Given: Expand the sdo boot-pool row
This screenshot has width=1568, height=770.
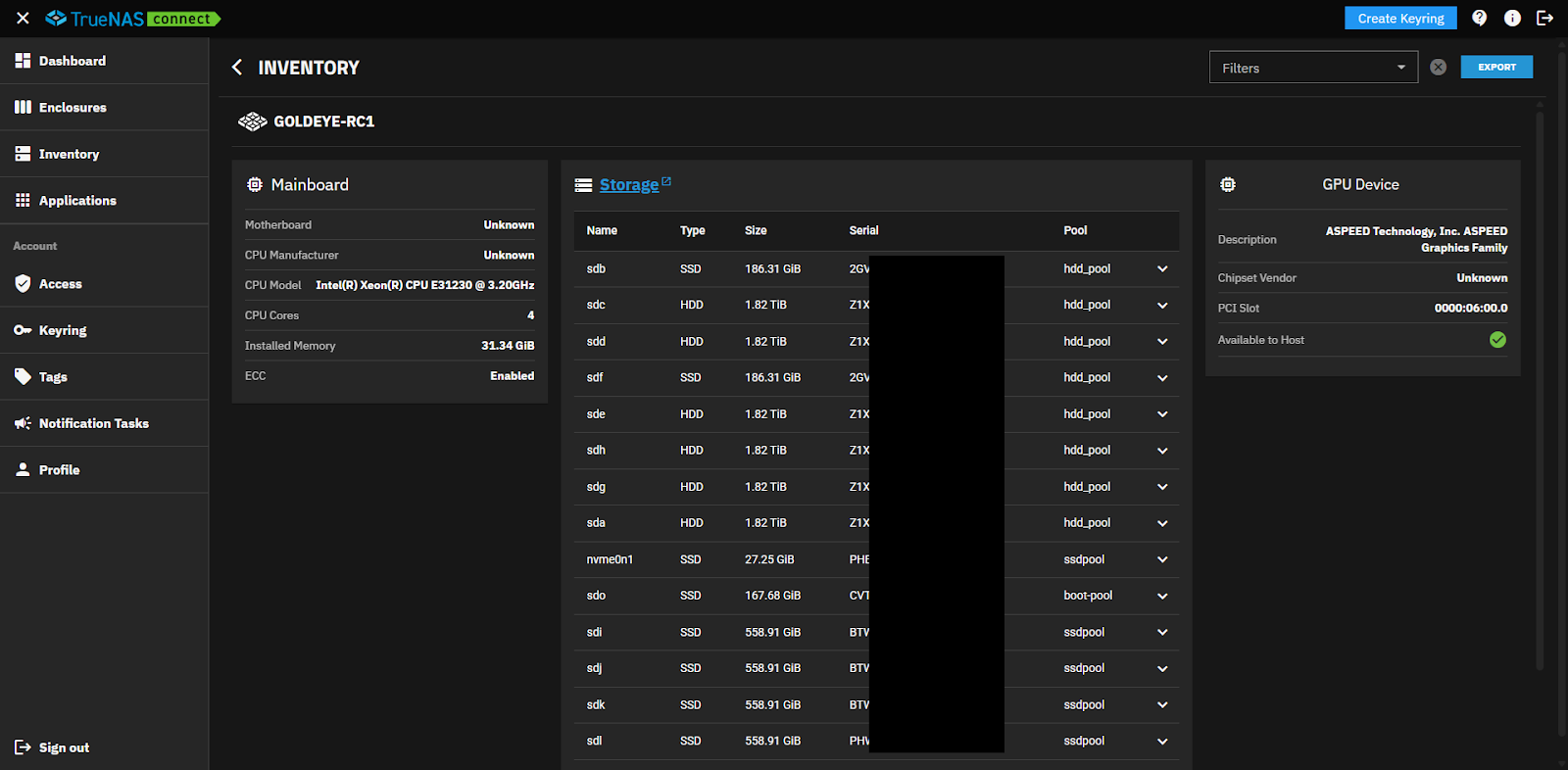Looking at the screenshot, I should pyautogui.click(x=1162, y=597).
